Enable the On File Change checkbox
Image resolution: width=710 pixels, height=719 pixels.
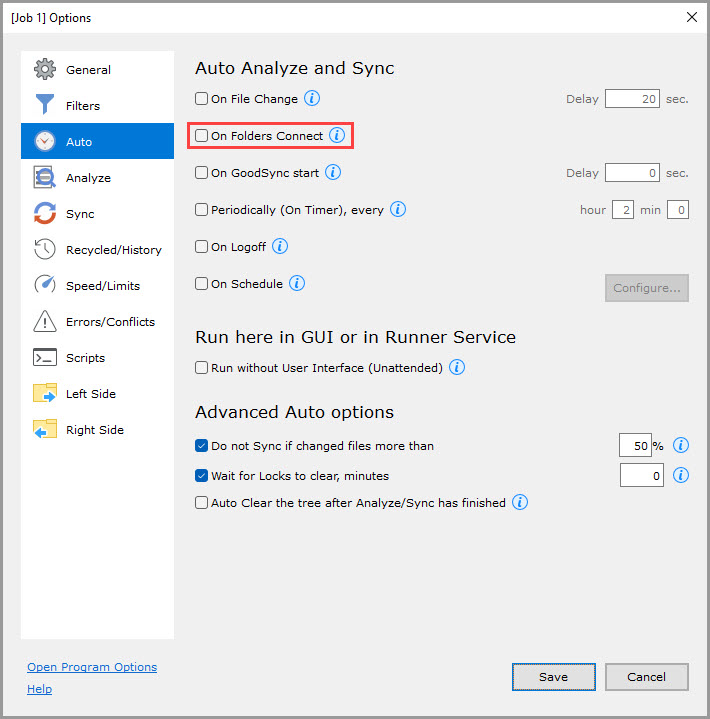pyautogui.click(x=202, y=99)
